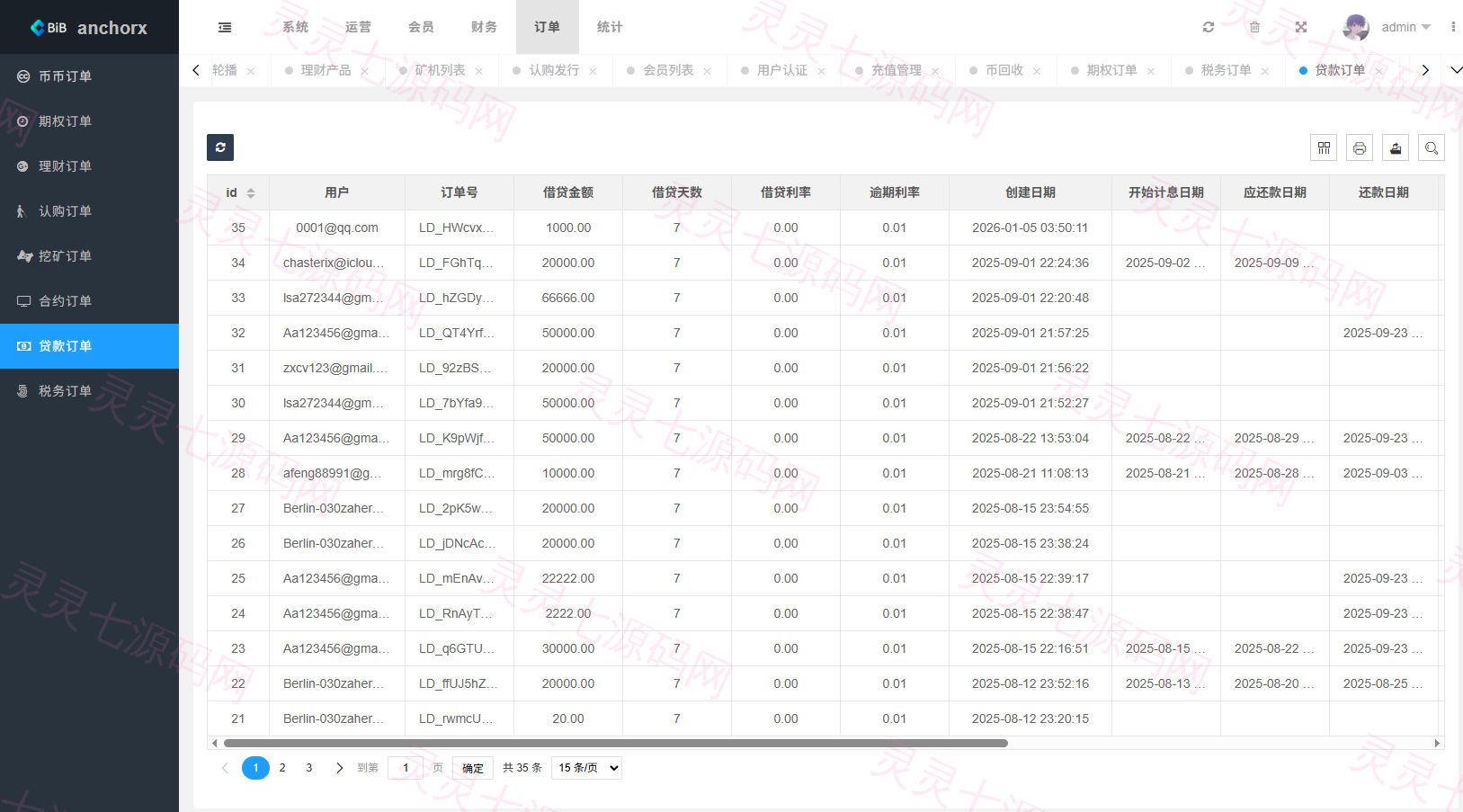The image size is (1463, 812).
Task: Select 合约订单 in the sidebar
Action: pos(89,301)
